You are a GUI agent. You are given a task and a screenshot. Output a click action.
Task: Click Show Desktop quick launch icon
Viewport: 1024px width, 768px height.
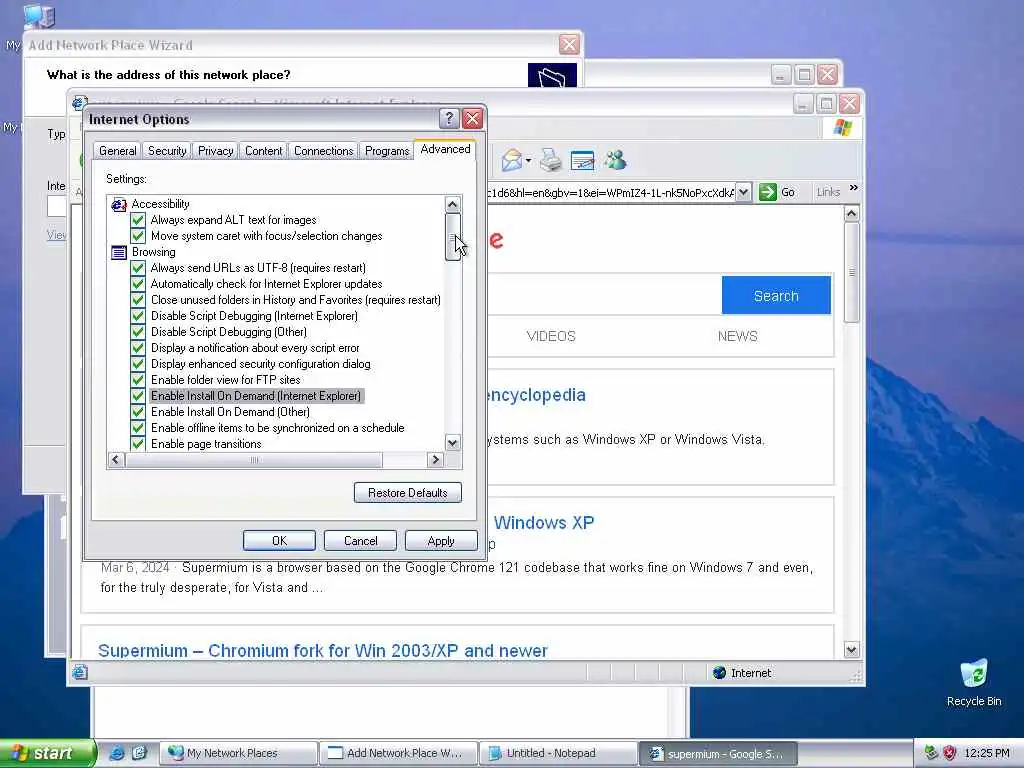[139, 753]
